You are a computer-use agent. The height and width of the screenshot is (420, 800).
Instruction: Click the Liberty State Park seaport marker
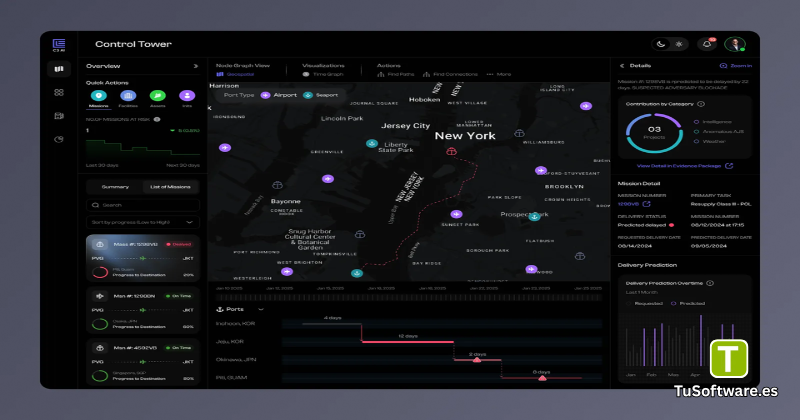(x=372, y=143)
